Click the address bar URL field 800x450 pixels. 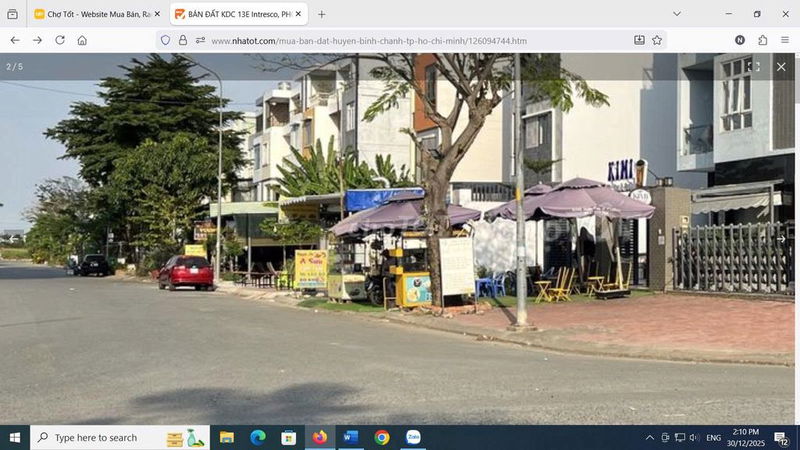pyautogui.click(x=400, y=40)
